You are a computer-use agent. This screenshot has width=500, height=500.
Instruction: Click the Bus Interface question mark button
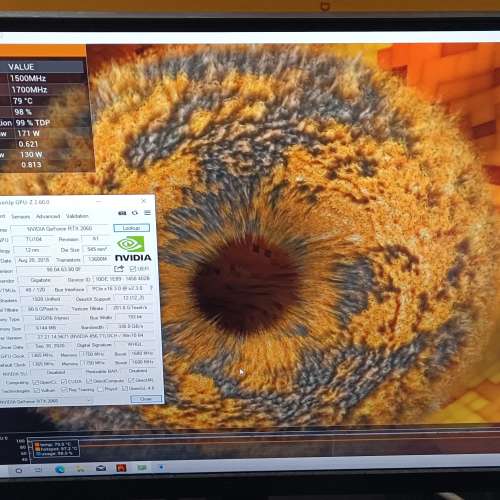click(x=151, y=287)
